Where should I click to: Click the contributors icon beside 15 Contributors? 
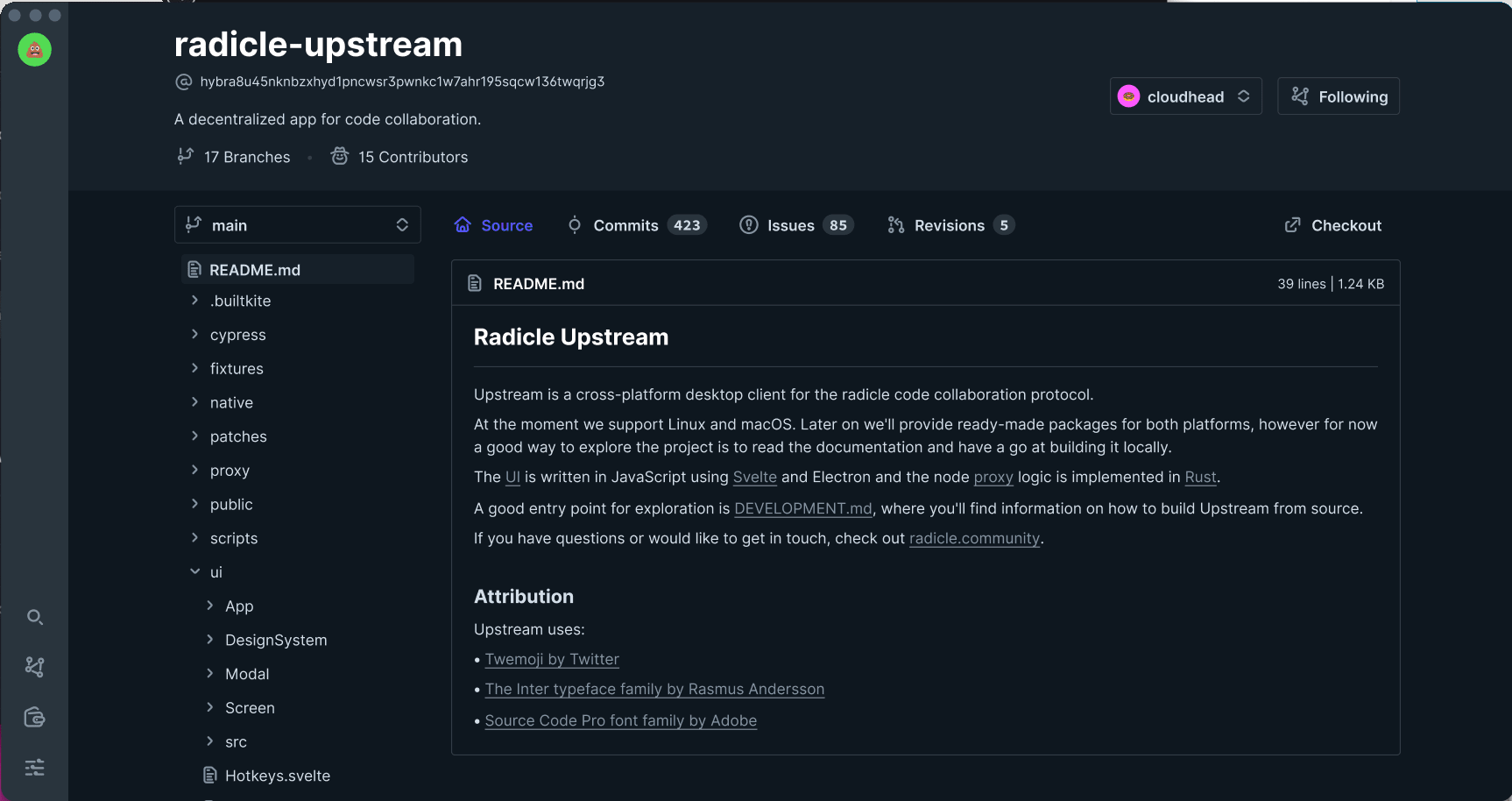(340, 156)
